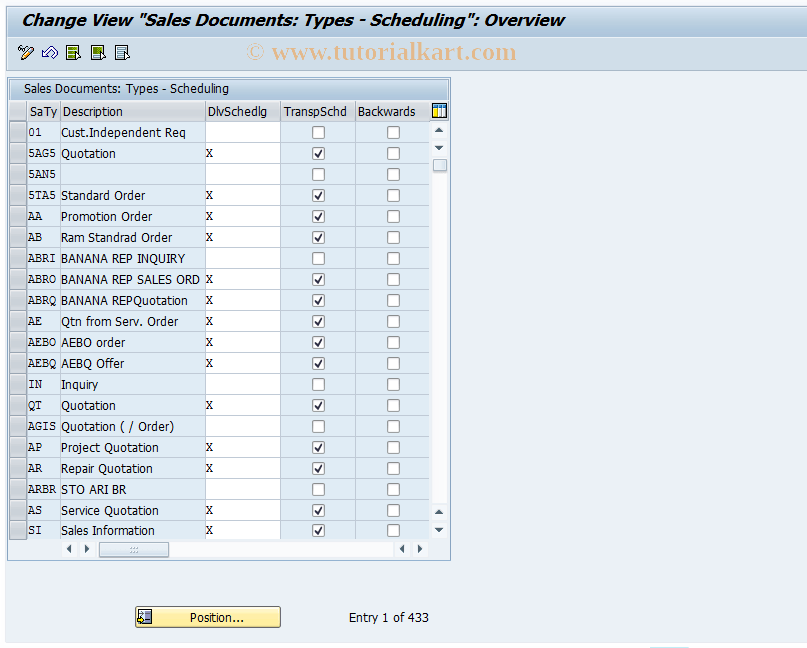The image size is (807, 648).
Task: Uncheck TranspSchd for the 5AG5 Quotation row
Action: [317, 153]
